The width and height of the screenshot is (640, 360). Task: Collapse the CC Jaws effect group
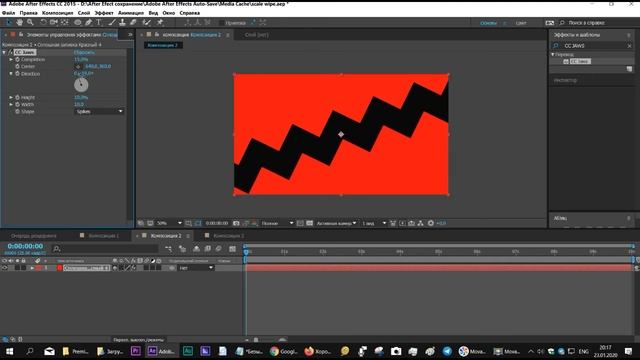pyautogui.click(x=4, y=52)
